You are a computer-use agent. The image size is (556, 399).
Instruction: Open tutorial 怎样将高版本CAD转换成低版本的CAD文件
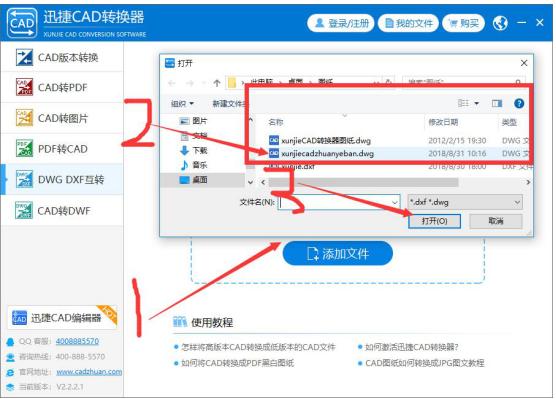point(258,347)
